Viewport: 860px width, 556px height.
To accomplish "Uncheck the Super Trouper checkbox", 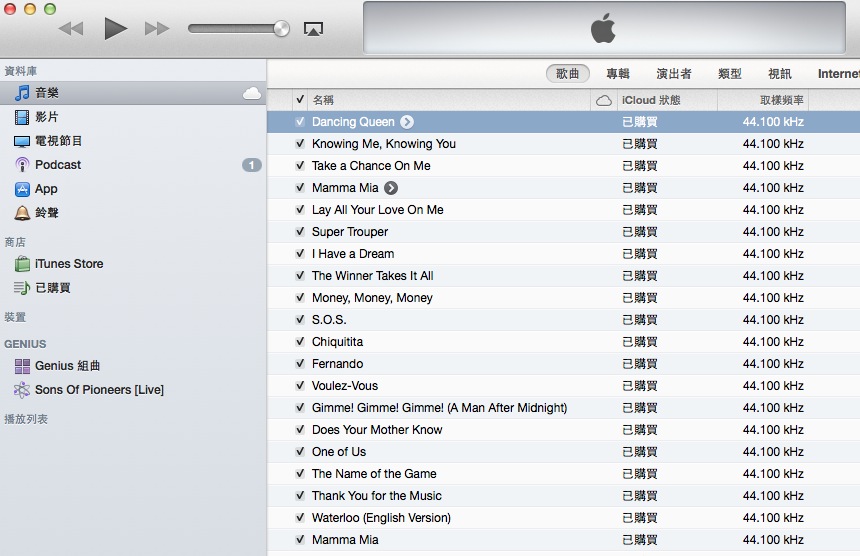I will (x=300, y=231).
